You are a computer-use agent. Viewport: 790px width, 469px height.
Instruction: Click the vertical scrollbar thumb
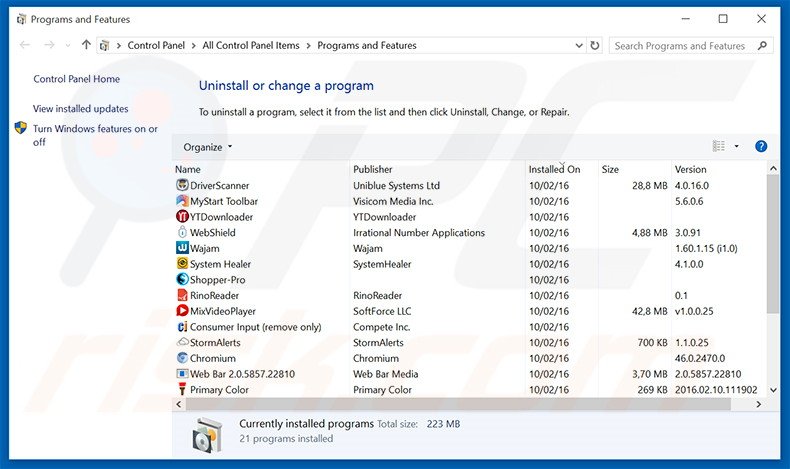(773, 244)
